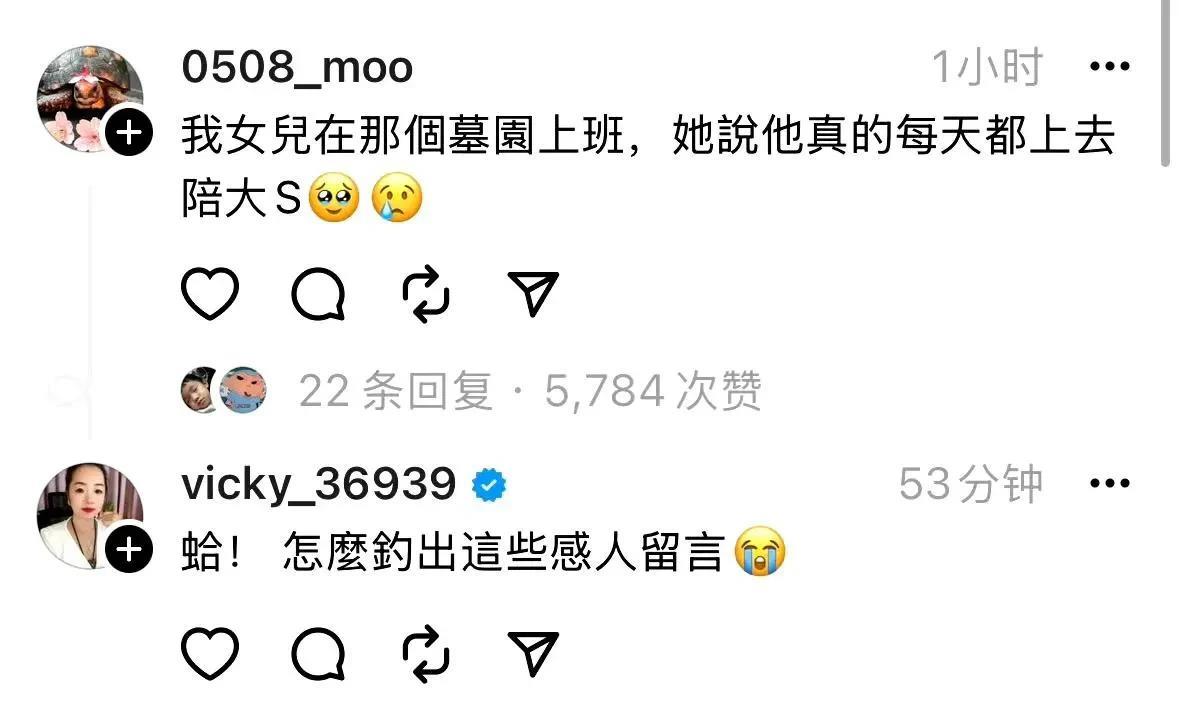The height and width of the screenshot is (720, 1179).
Task: Open more options for 0508_moo's post
Action: coord(1110,66)
